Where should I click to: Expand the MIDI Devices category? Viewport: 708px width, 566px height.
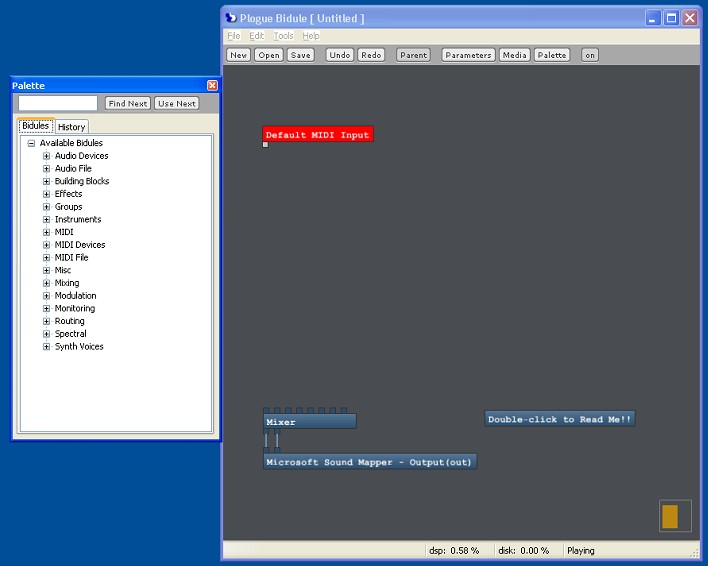pyautogui.click(x=47, y=245)
